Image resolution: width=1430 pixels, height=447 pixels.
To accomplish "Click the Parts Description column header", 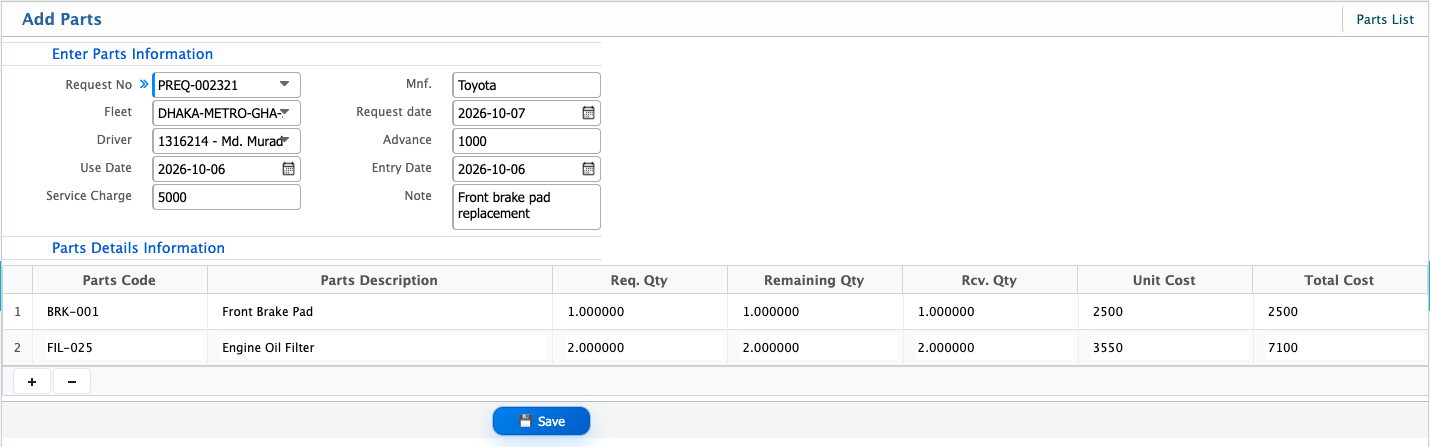I will tap(379, 280).
